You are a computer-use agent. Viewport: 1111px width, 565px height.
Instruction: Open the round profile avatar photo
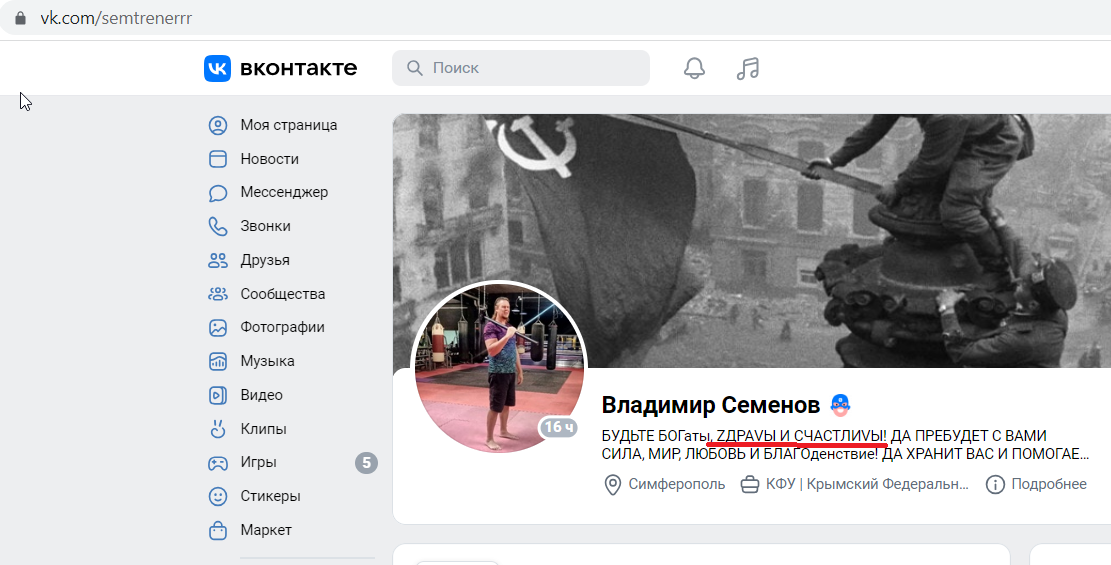click(499, 369)
